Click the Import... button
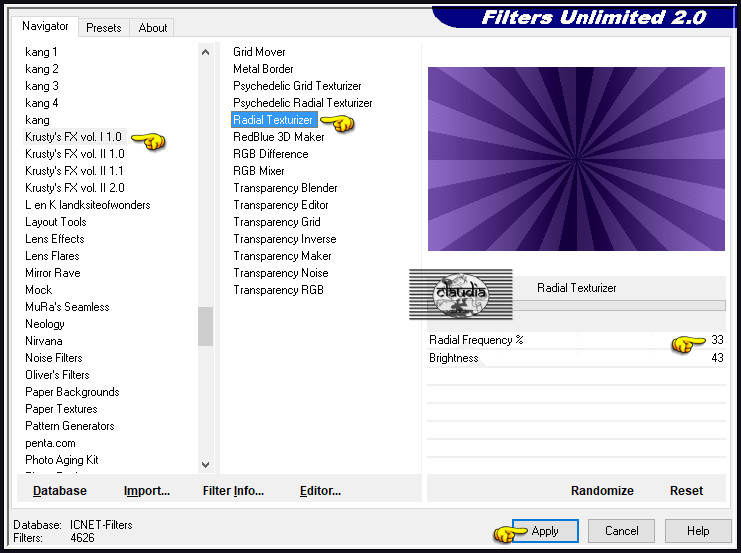The width and height of the screenshot is (741, 553). (146, 491)
